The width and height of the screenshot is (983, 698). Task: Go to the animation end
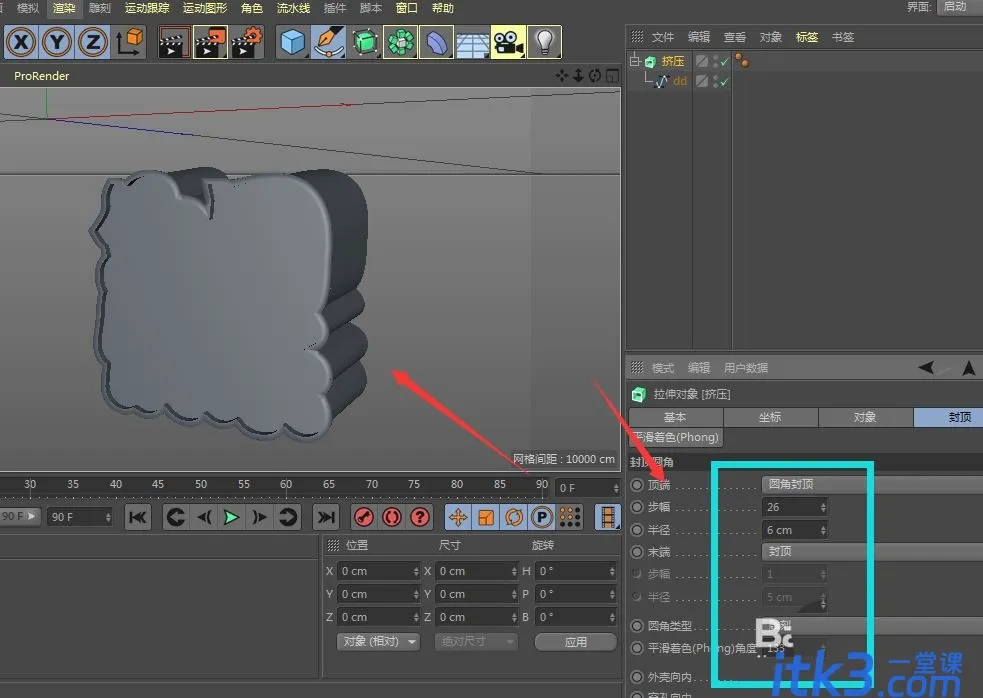(x=326, y=517)
